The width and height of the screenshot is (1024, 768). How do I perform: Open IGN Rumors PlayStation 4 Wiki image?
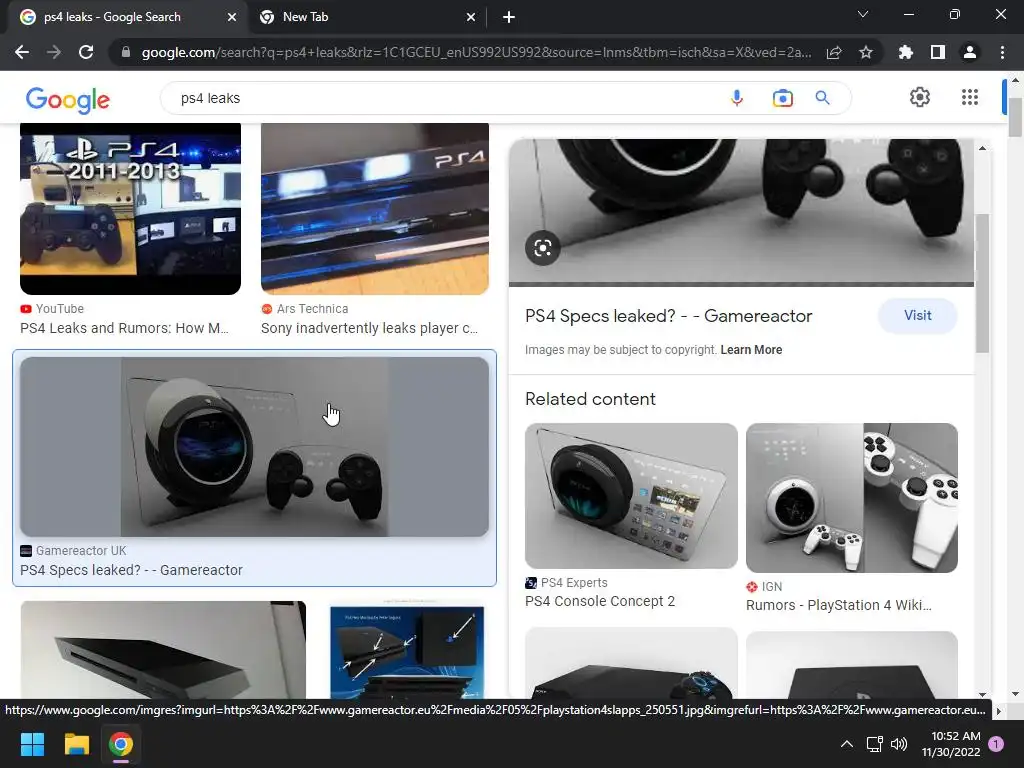852,498
